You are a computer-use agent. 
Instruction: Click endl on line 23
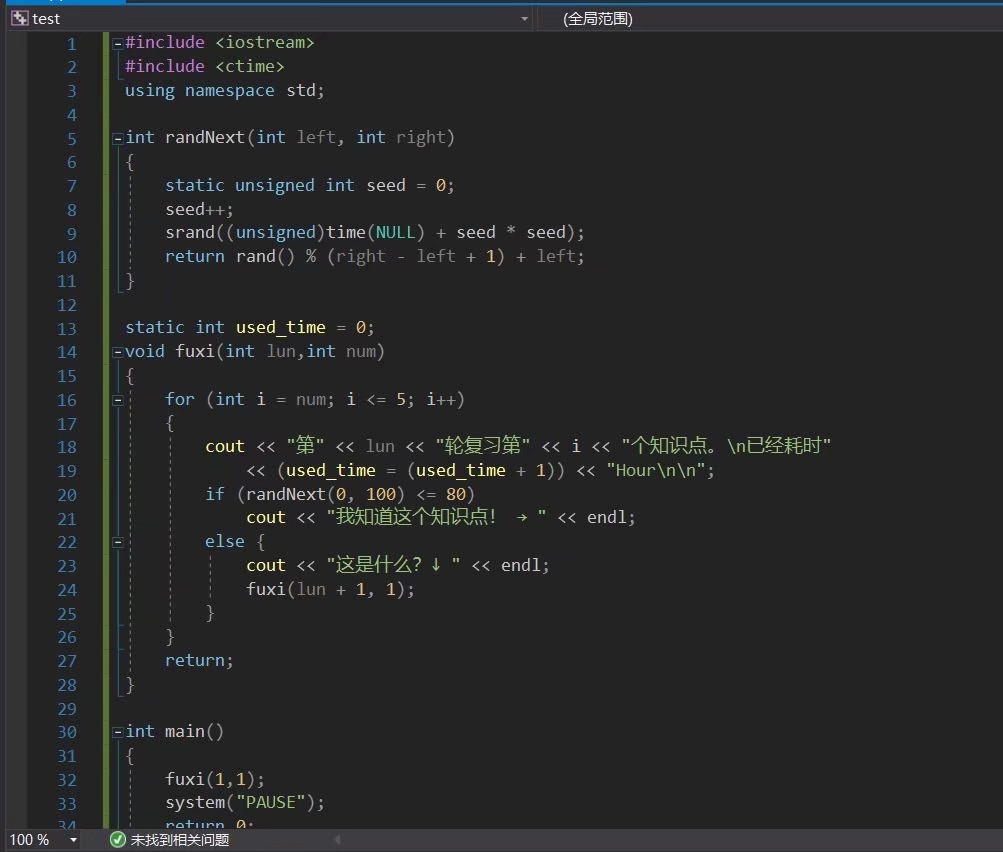[521, 565]
